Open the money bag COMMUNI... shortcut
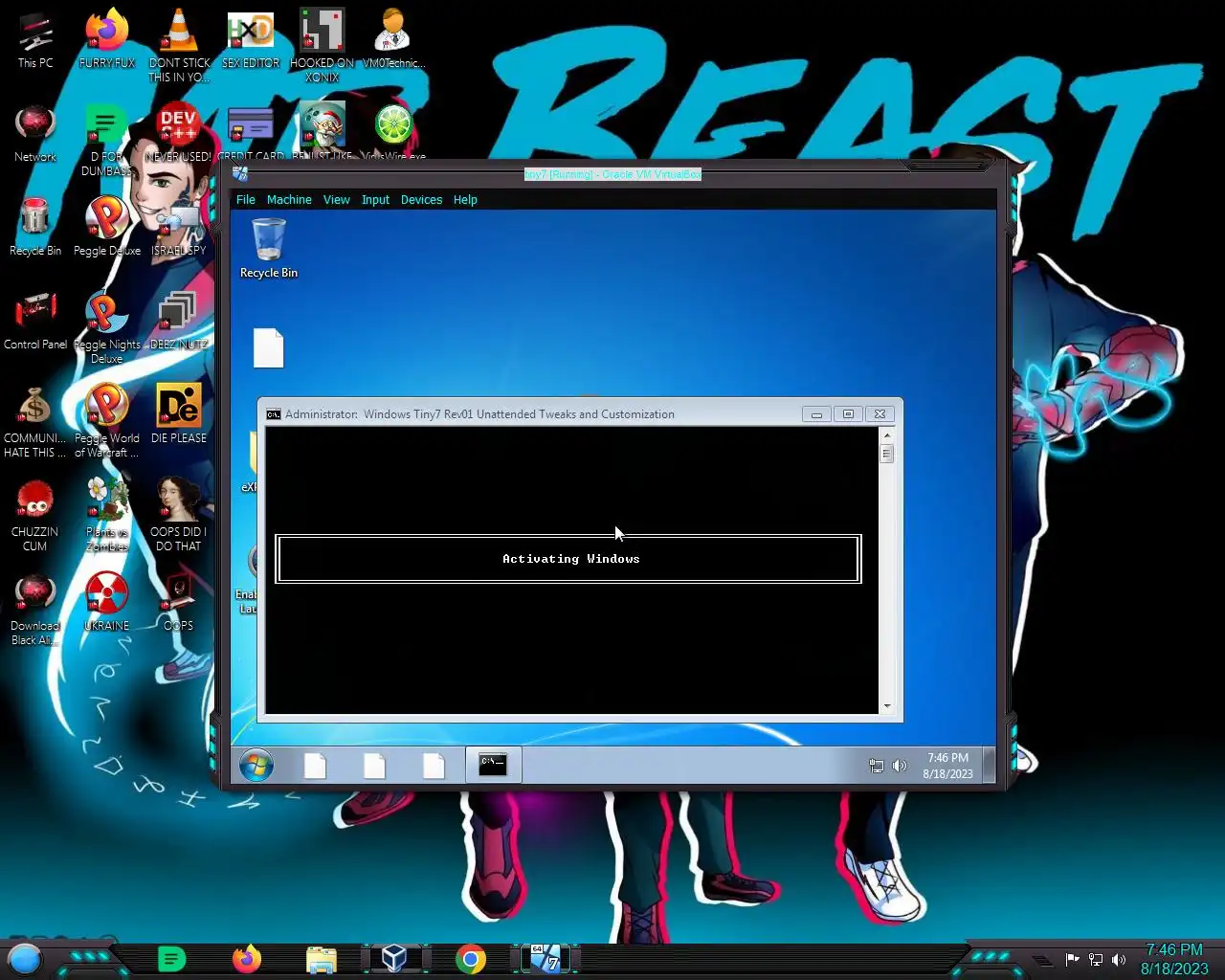Image resolution: width=1225 pixels, height=980 pixels. [x=35, y=421]
